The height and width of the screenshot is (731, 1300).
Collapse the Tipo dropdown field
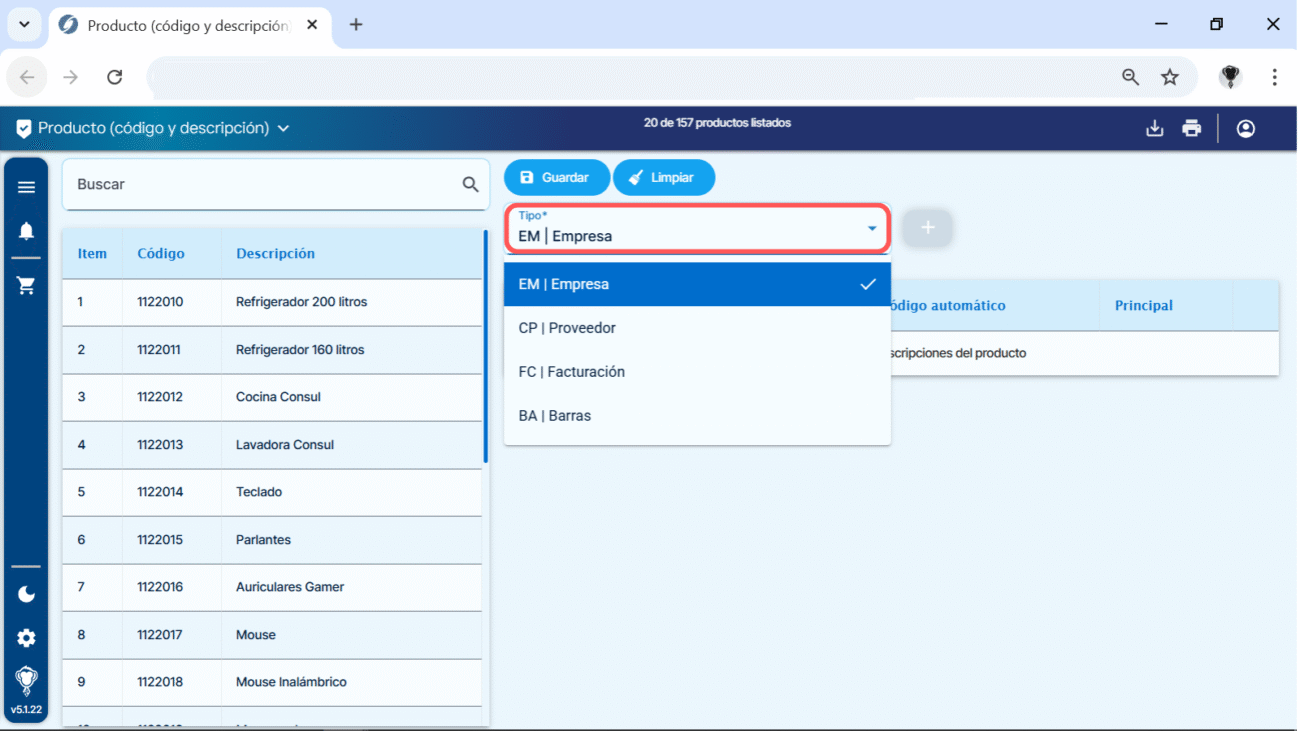[871, 229]
